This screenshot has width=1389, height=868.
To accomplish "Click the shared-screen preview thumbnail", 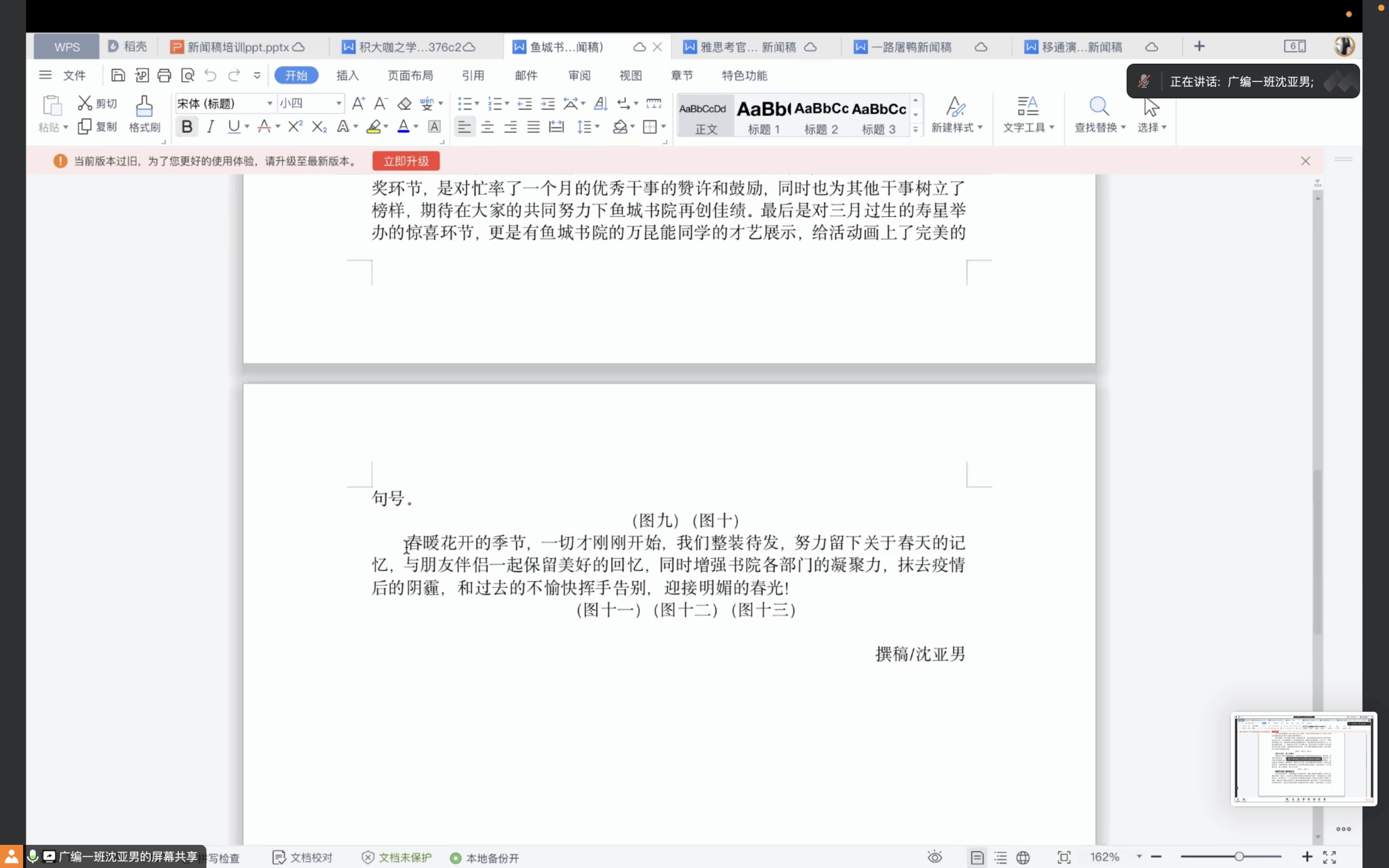I will (x=1303, y=758).
